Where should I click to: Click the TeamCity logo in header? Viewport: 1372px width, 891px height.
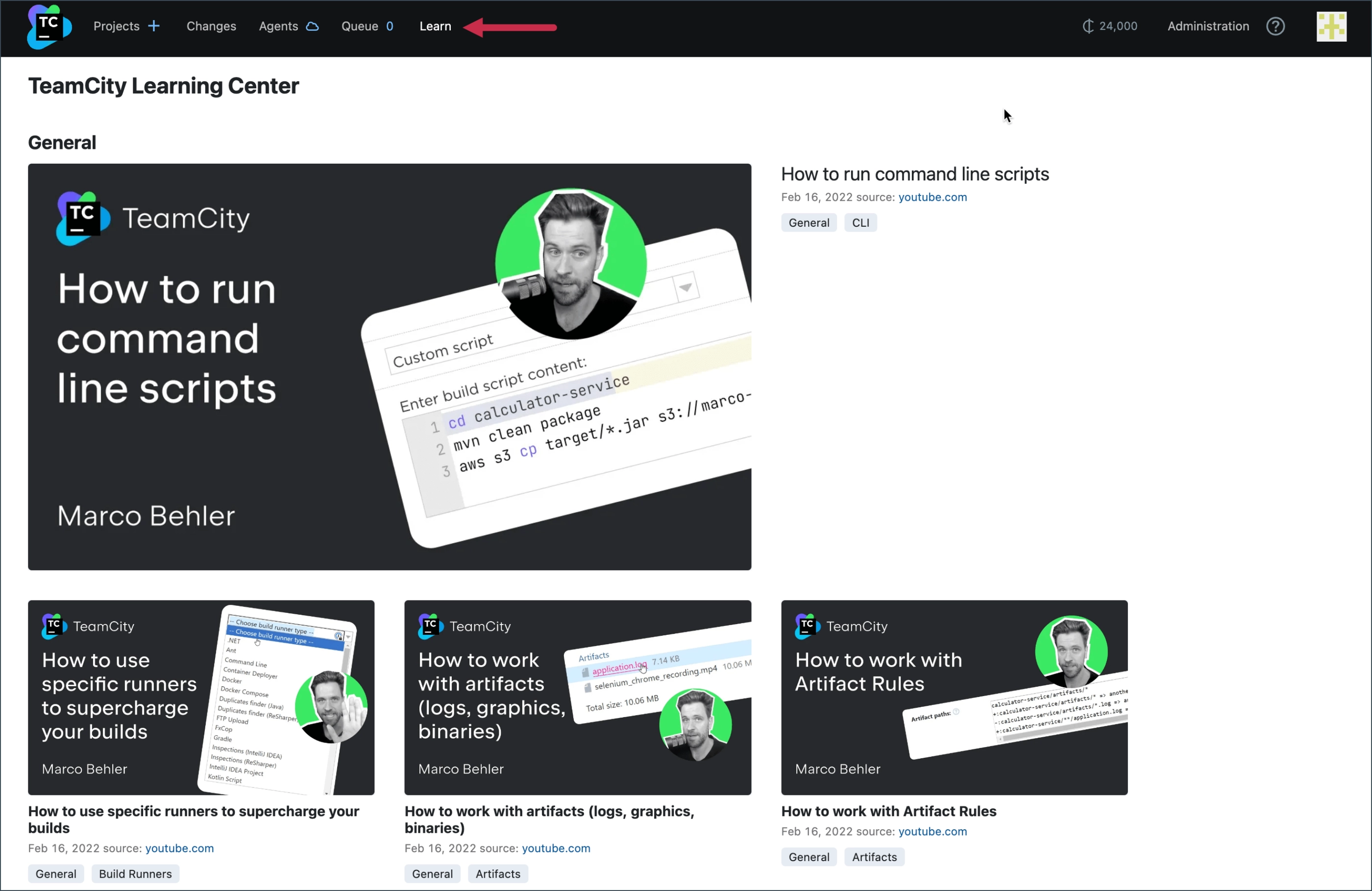pos(49,26)
